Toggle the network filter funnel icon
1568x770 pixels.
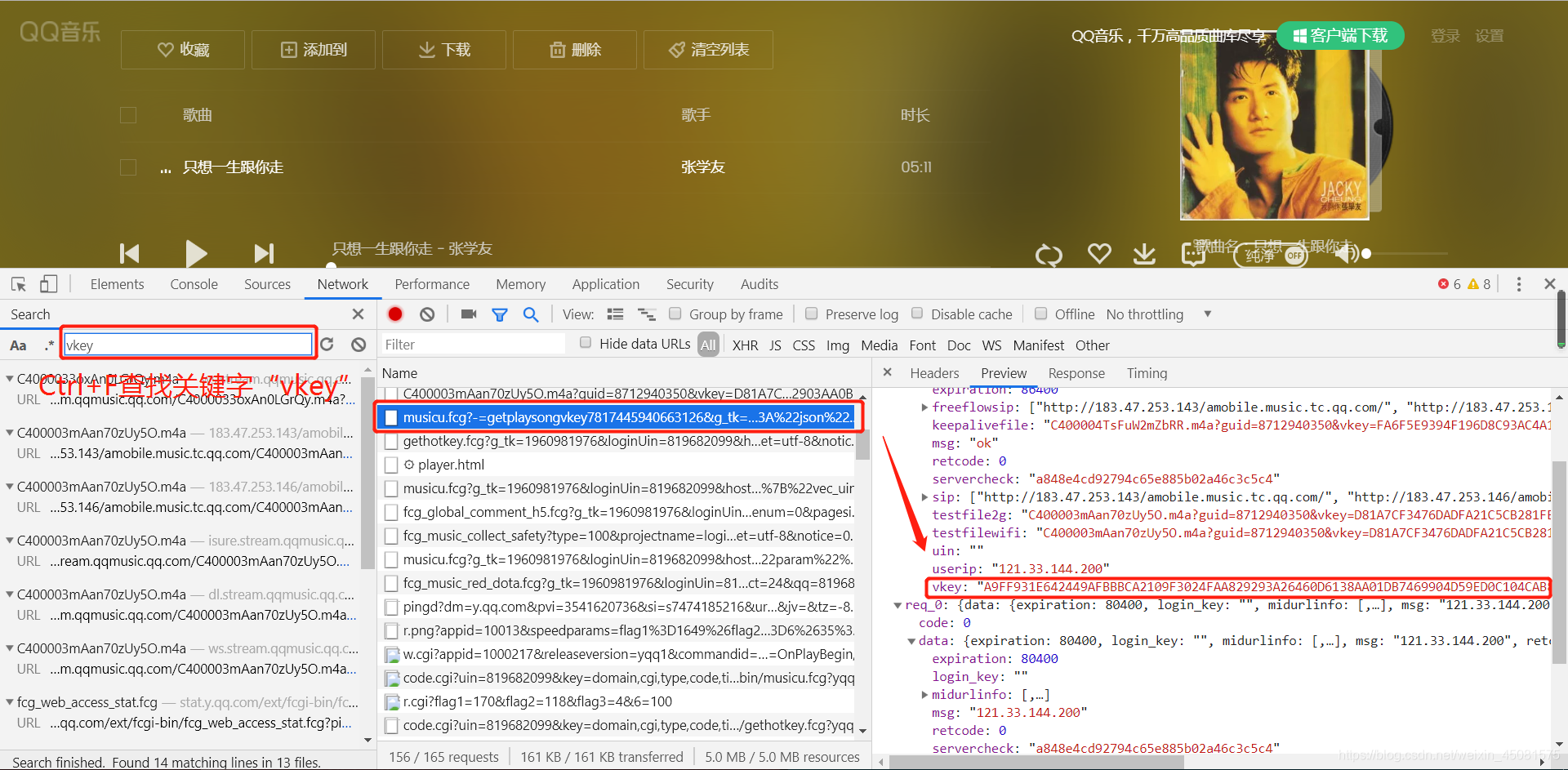pos(500,314)
